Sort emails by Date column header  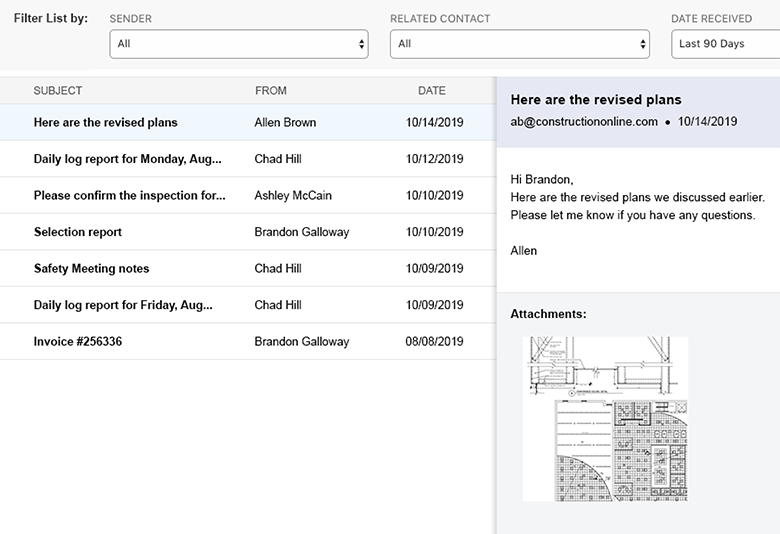click(432, 91)
